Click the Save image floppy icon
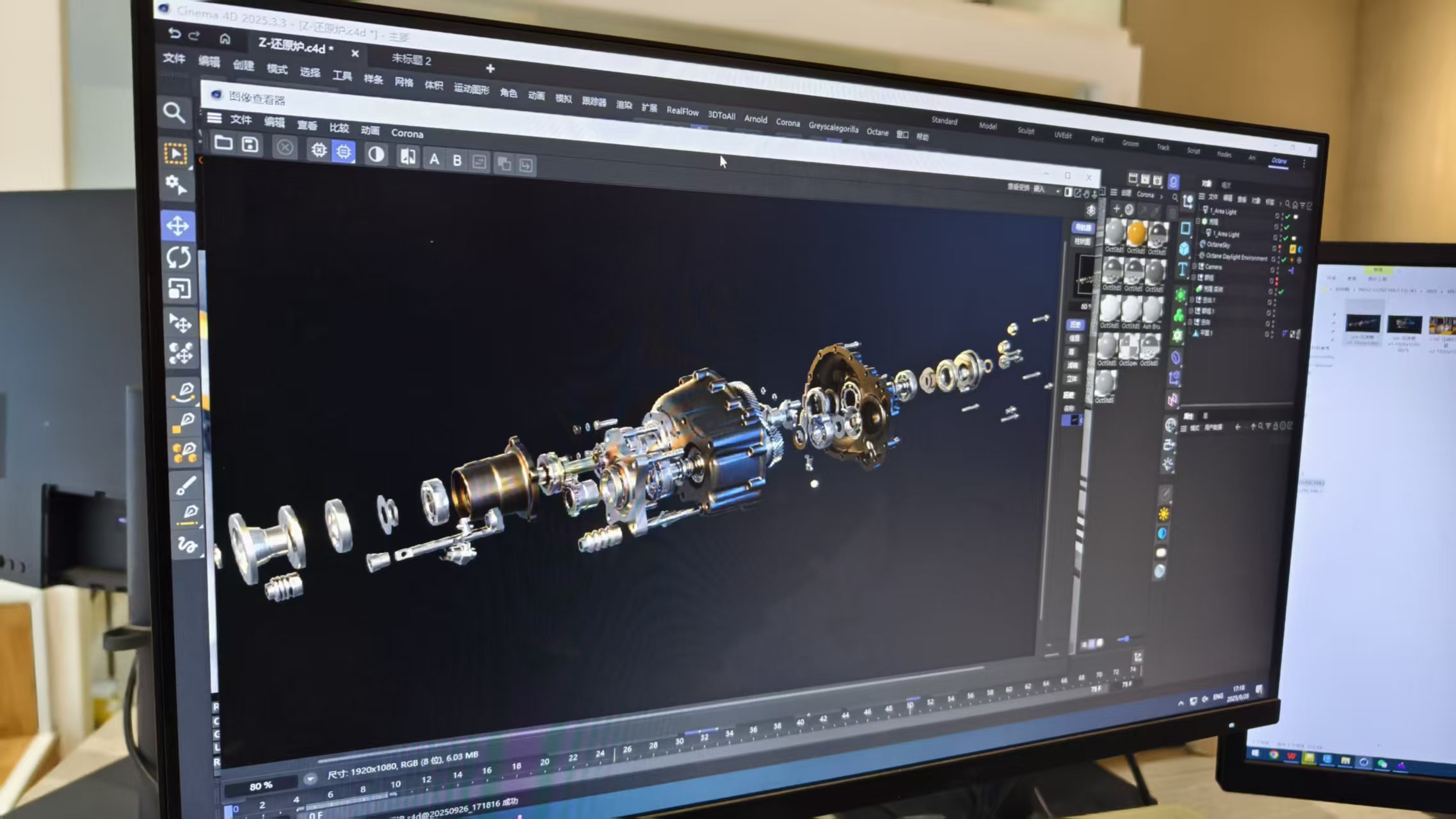Image resolution: width=1456 pixels, height=819 pixels. point(250,145)
